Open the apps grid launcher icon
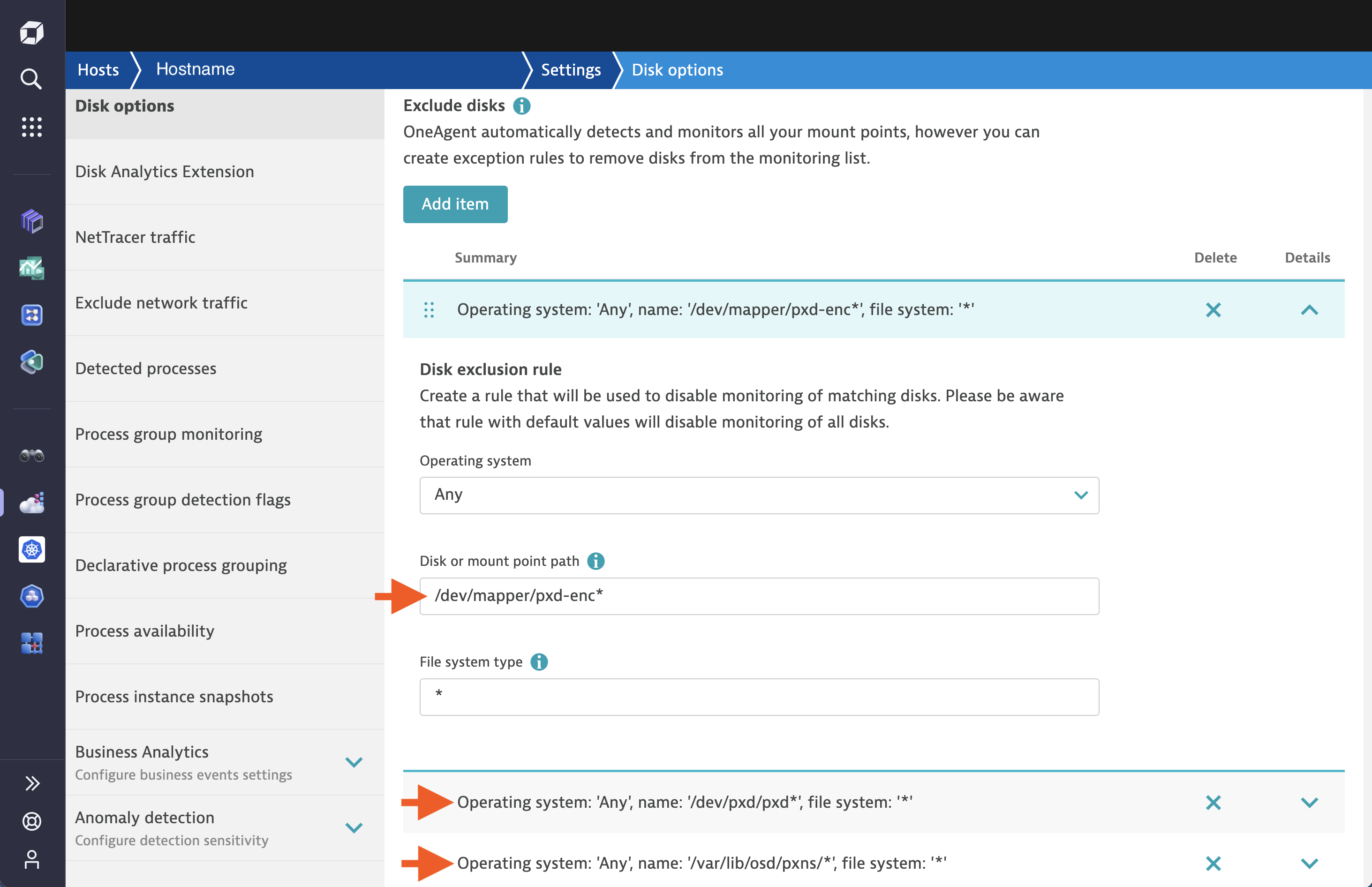 click(32, 127)
